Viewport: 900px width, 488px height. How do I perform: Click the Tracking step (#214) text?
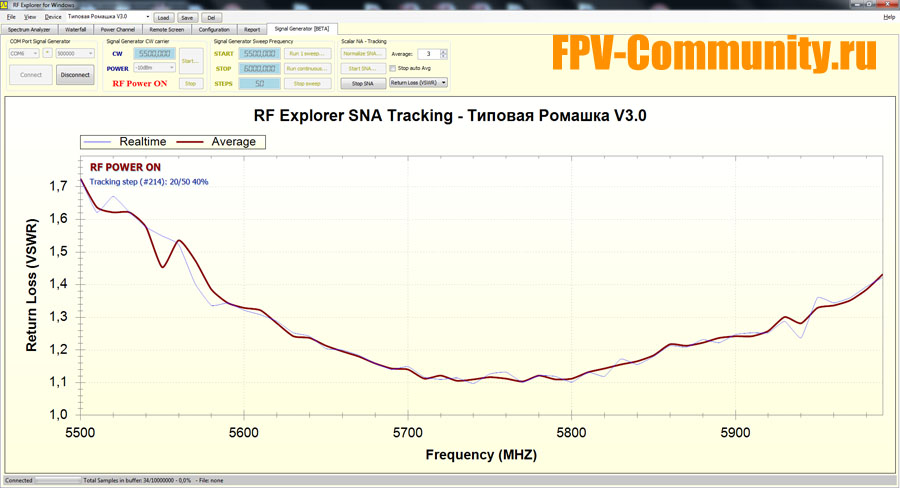tap(149, 182)
